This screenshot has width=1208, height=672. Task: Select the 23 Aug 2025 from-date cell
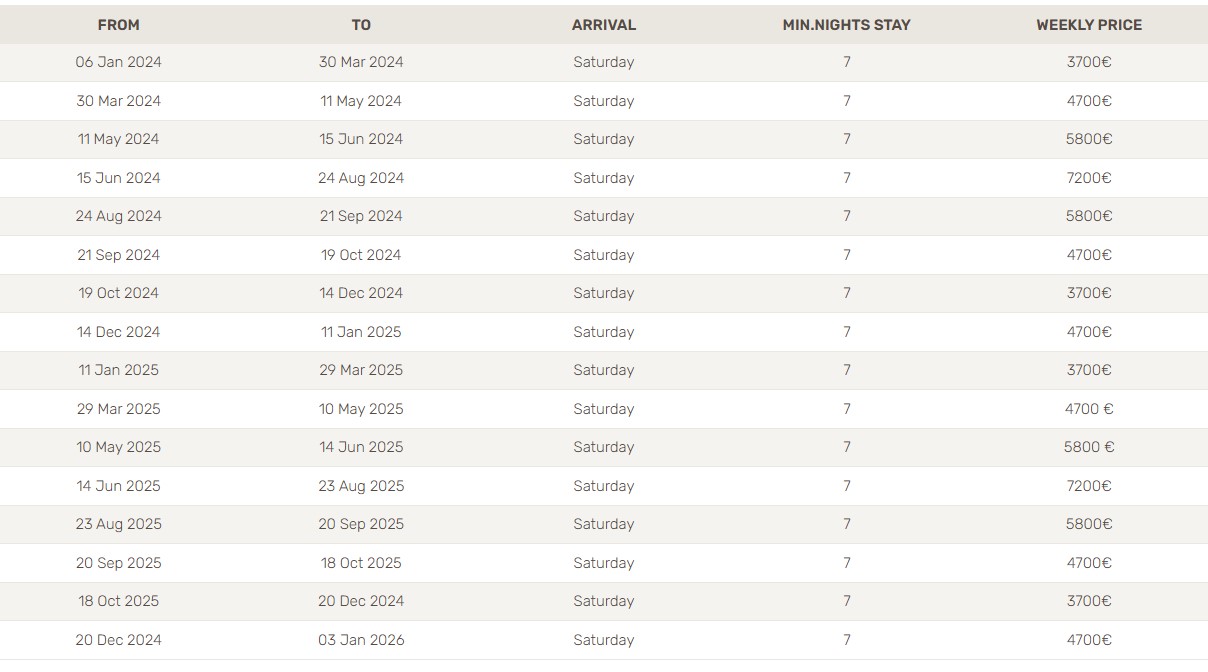pyautogui.click(x=119, y=524)
